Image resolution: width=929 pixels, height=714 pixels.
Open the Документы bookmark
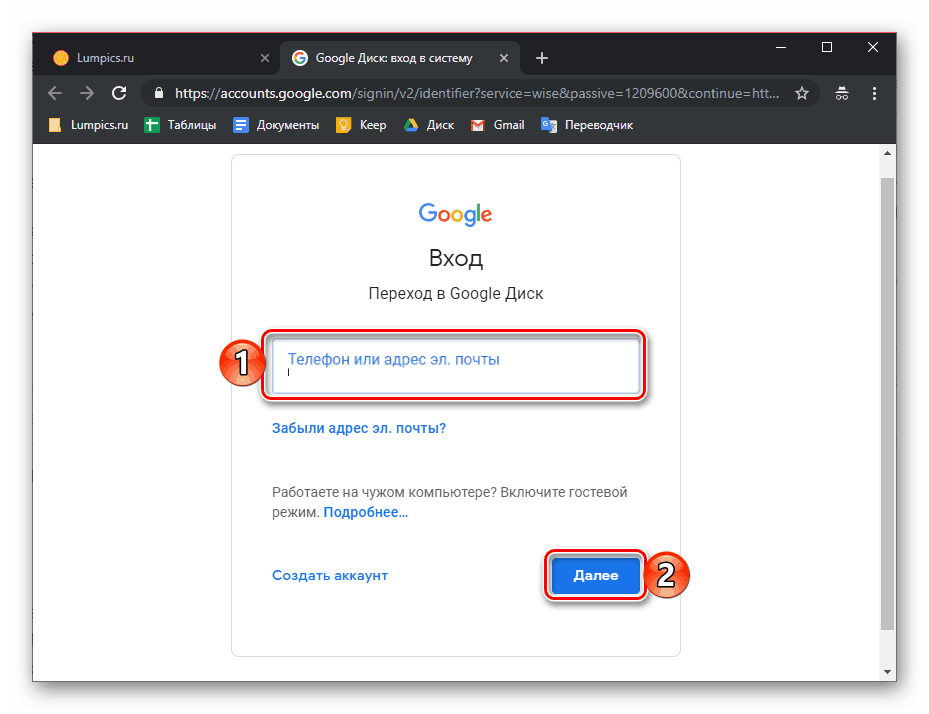coord(276,125)
